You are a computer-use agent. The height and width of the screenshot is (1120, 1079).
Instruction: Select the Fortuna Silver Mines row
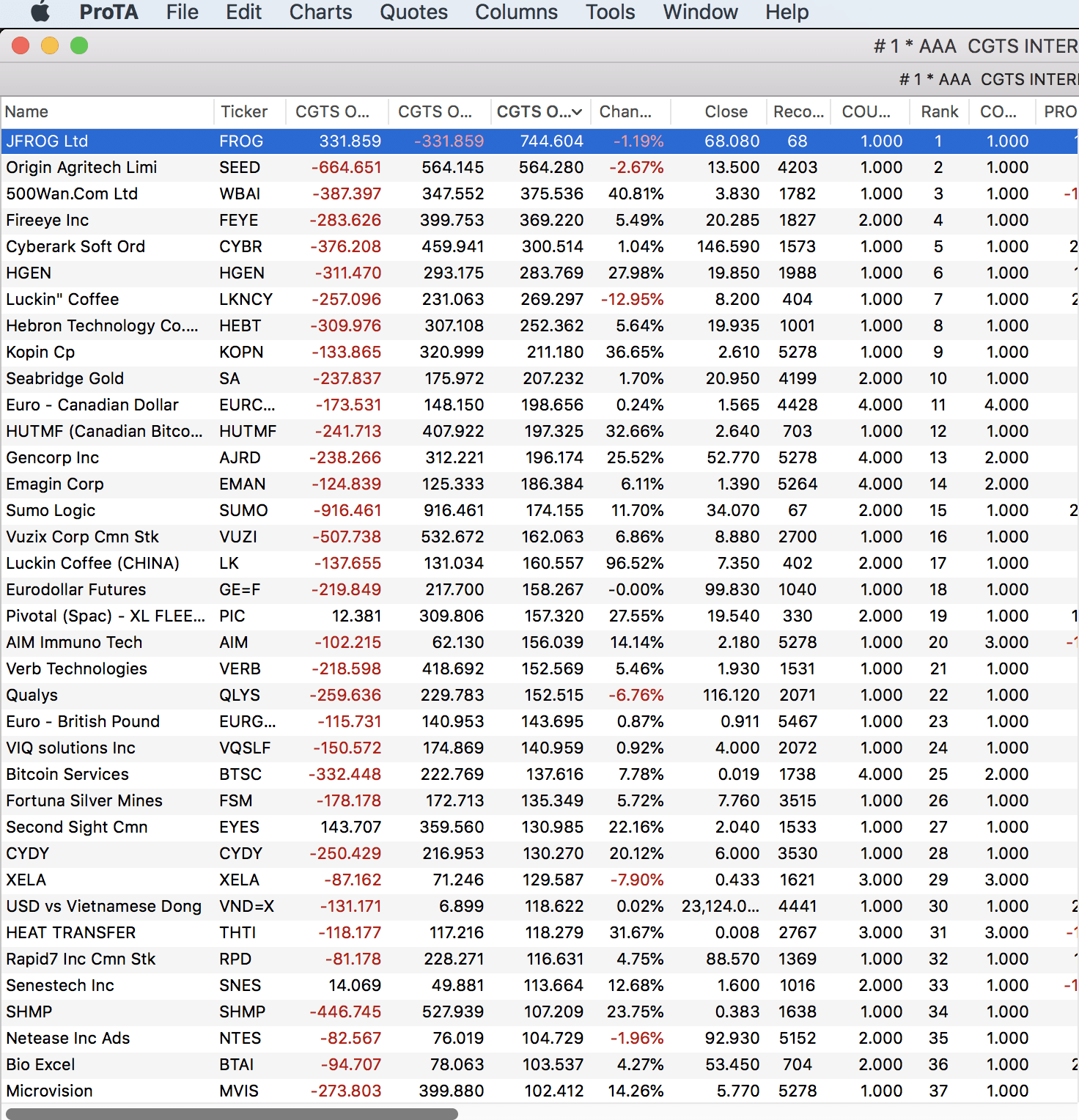539,800
